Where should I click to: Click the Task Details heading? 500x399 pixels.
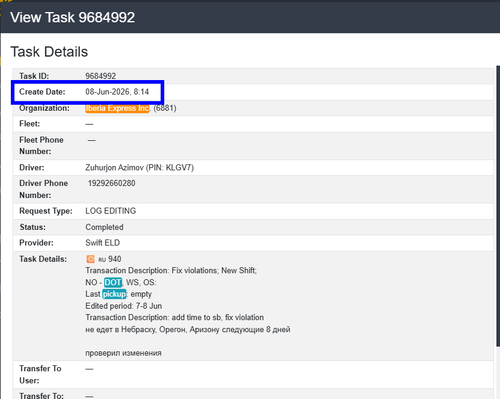click(x=49, y=52)
